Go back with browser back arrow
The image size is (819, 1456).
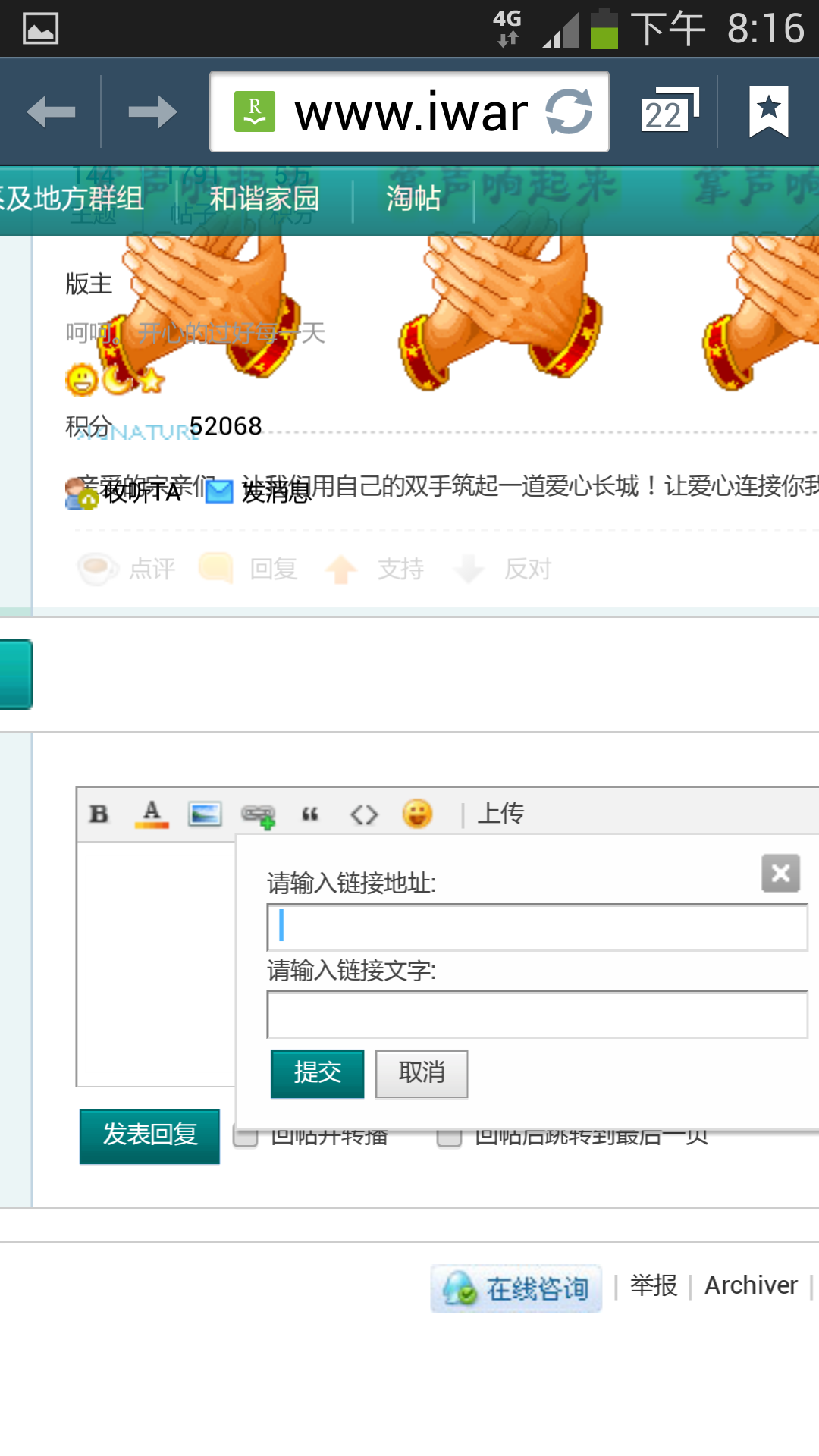tap(51, 112)
